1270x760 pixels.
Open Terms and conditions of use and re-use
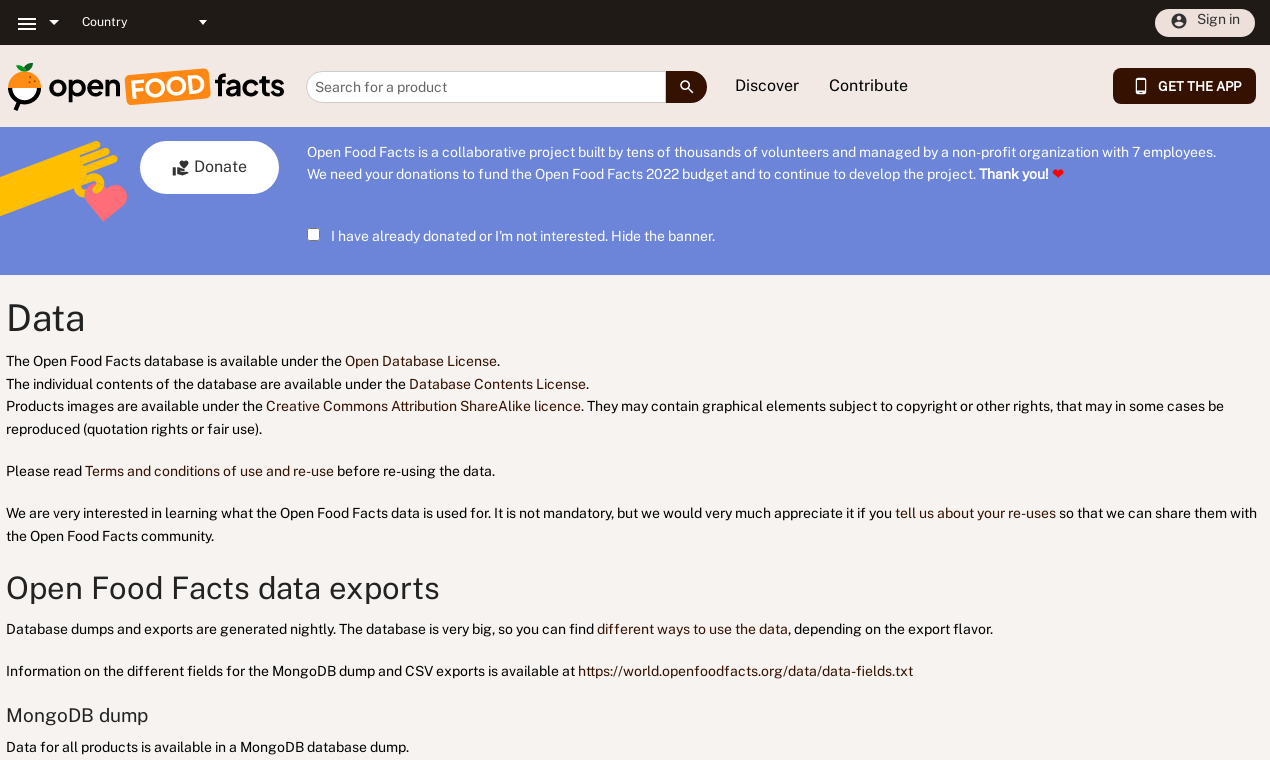pos(209,470)
